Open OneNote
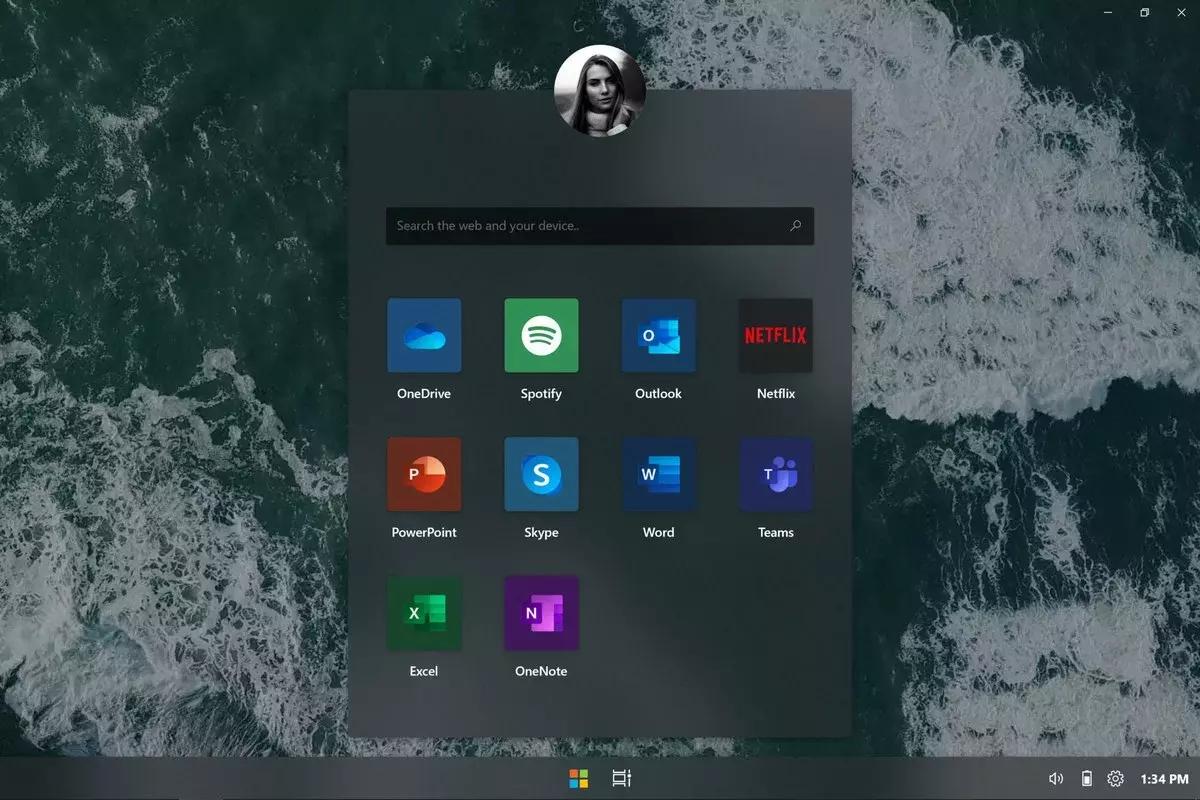 (x=541, y=612)
